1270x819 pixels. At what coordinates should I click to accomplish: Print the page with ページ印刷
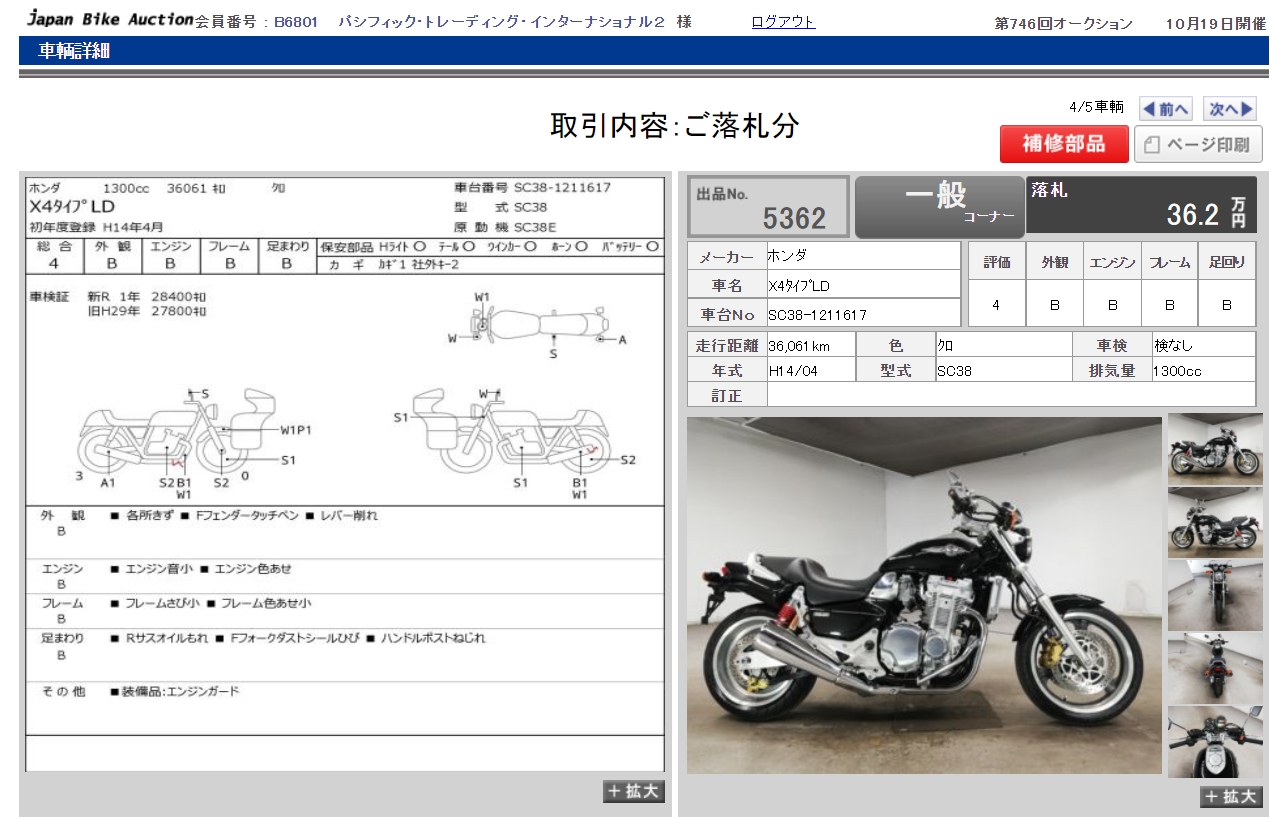[x=1198, y=144]
